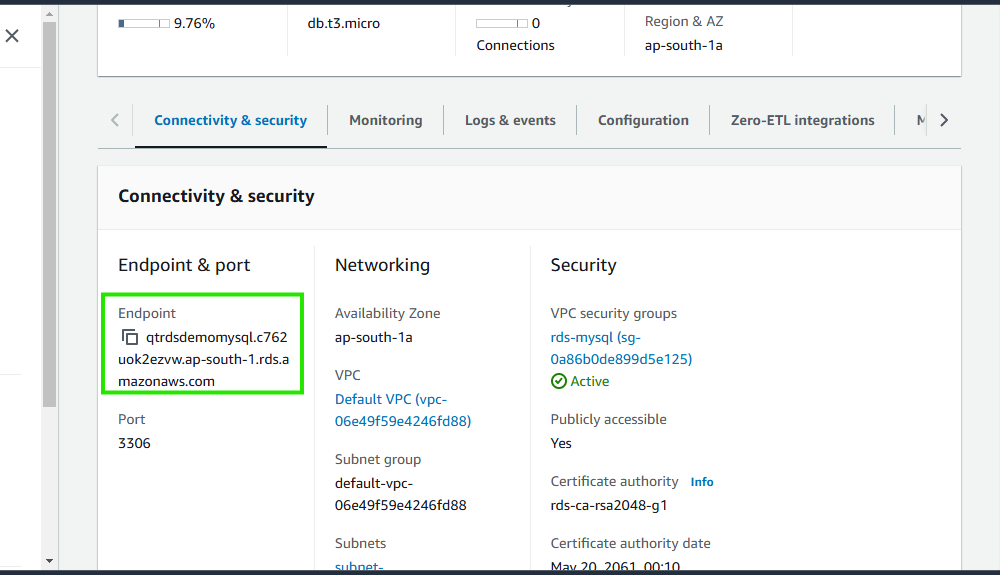Screen dimensions: 1000x575
Task: Click 'Certificate authority date' label
Action: (631, 543)
